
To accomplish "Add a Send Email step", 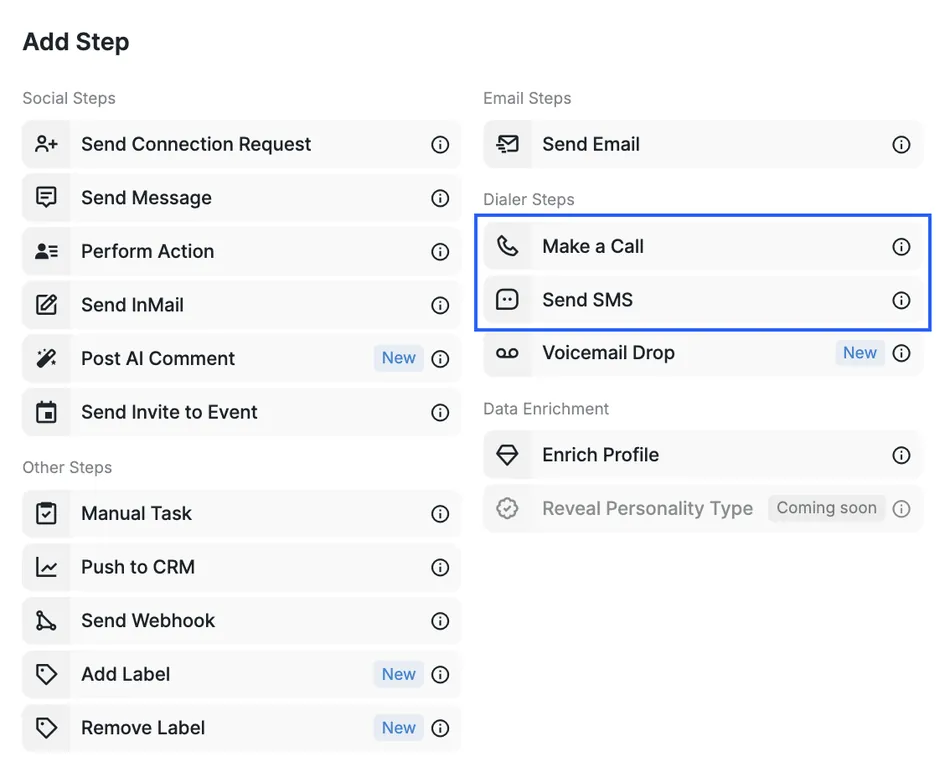I will (703, 144).
